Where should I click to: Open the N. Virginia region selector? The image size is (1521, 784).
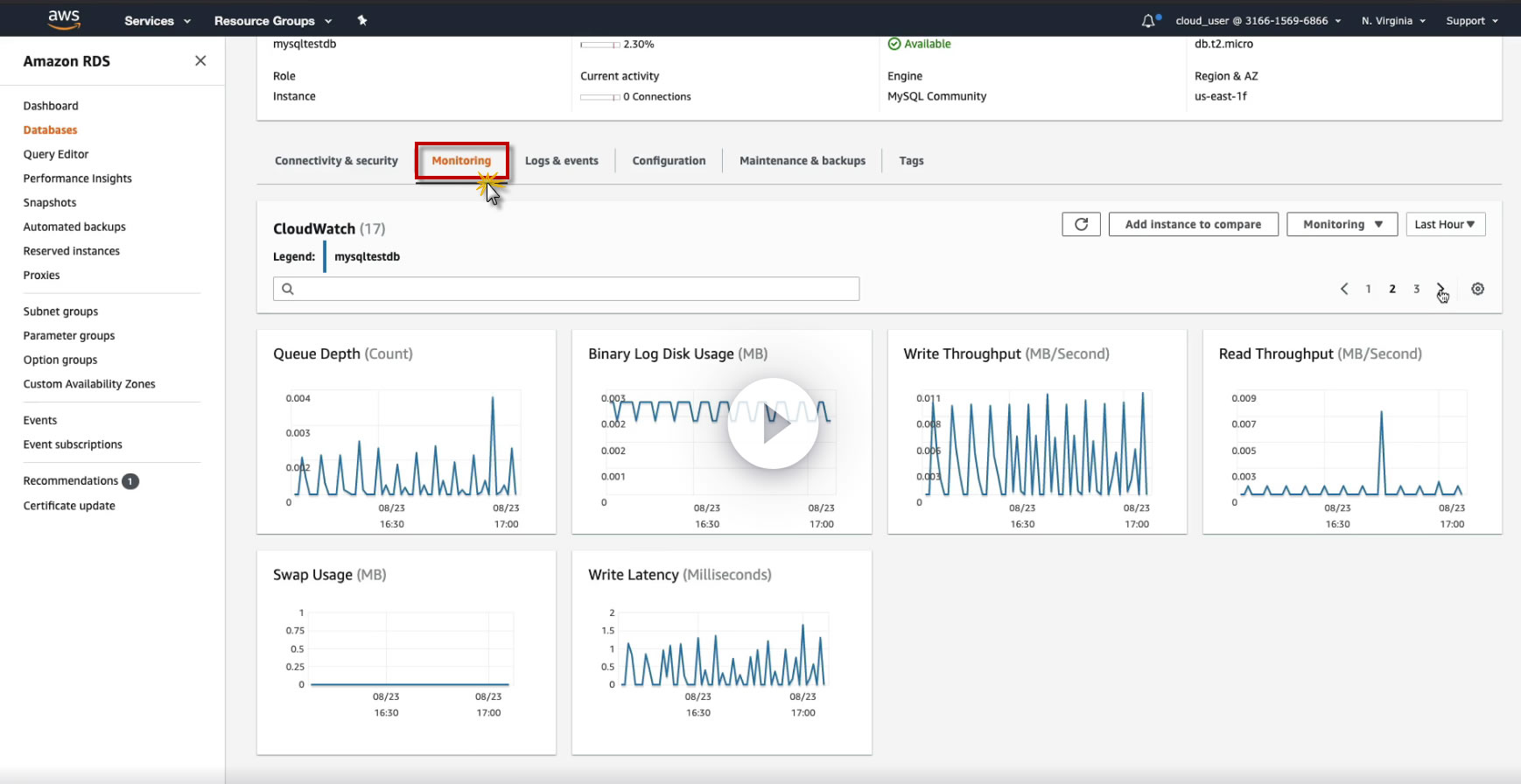1393,20
